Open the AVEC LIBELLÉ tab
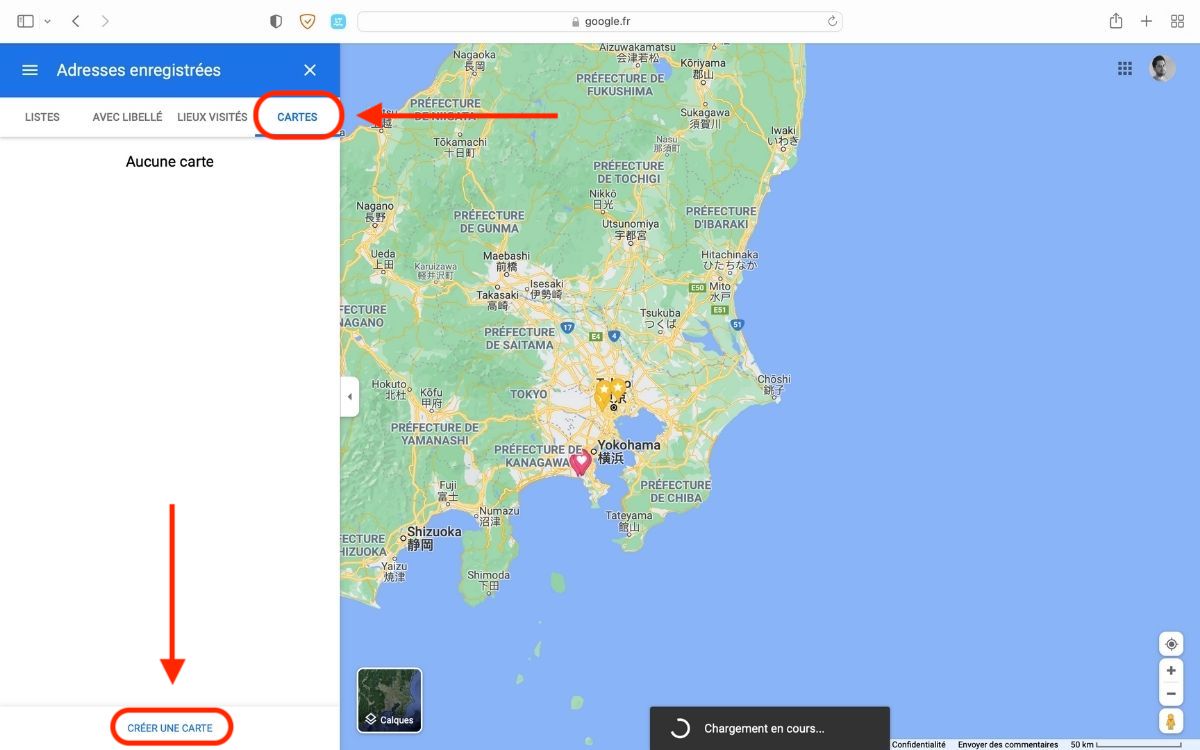 pos(127,117)
